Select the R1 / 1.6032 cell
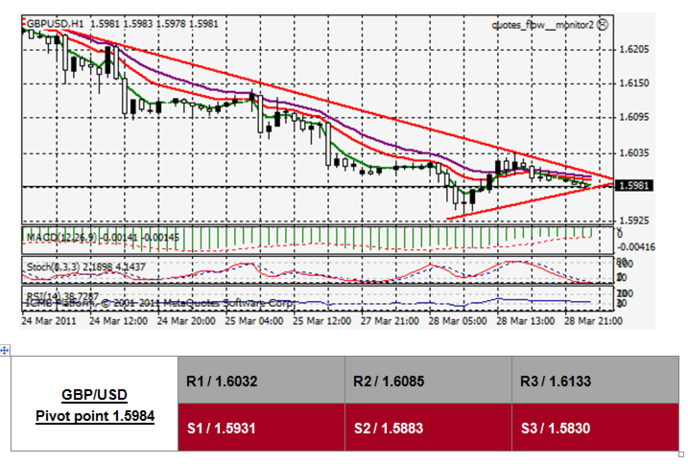The height and width of the screenshot is (464, 688). tap(262, 380)
